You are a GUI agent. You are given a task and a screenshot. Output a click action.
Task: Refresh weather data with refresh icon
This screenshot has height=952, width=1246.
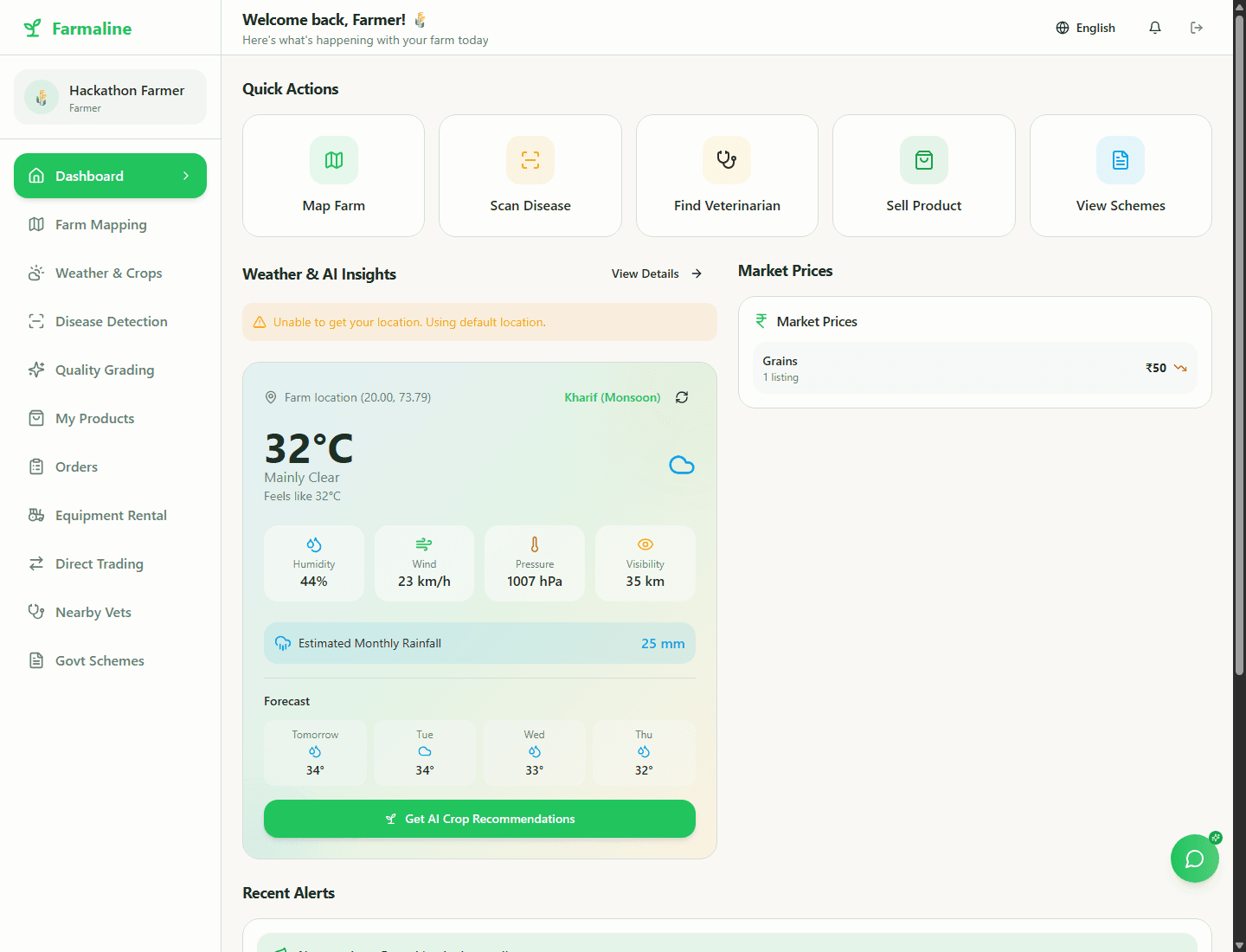tap(682, 397)
